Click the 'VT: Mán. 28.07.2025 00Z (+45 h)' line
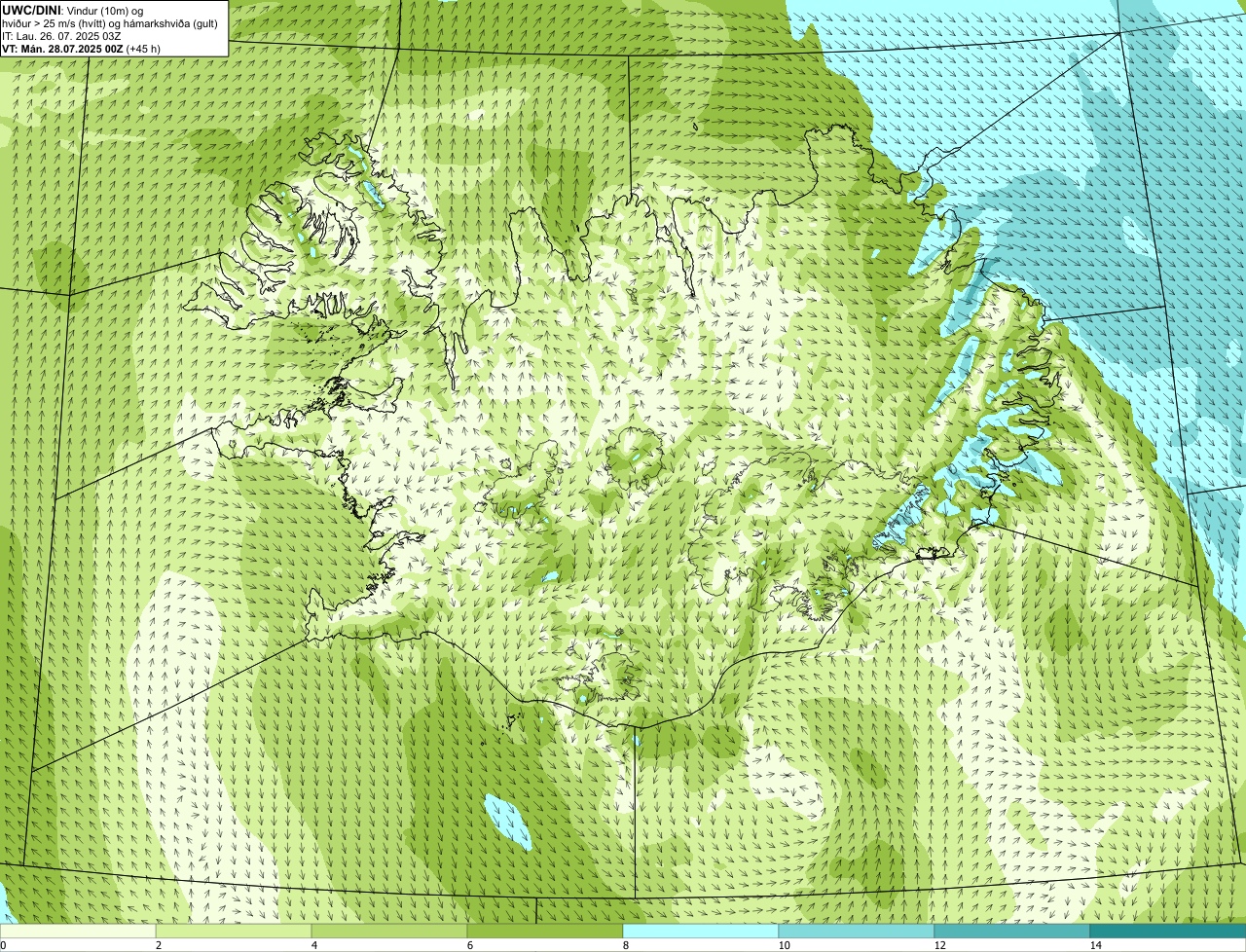 tap(81, 48)
